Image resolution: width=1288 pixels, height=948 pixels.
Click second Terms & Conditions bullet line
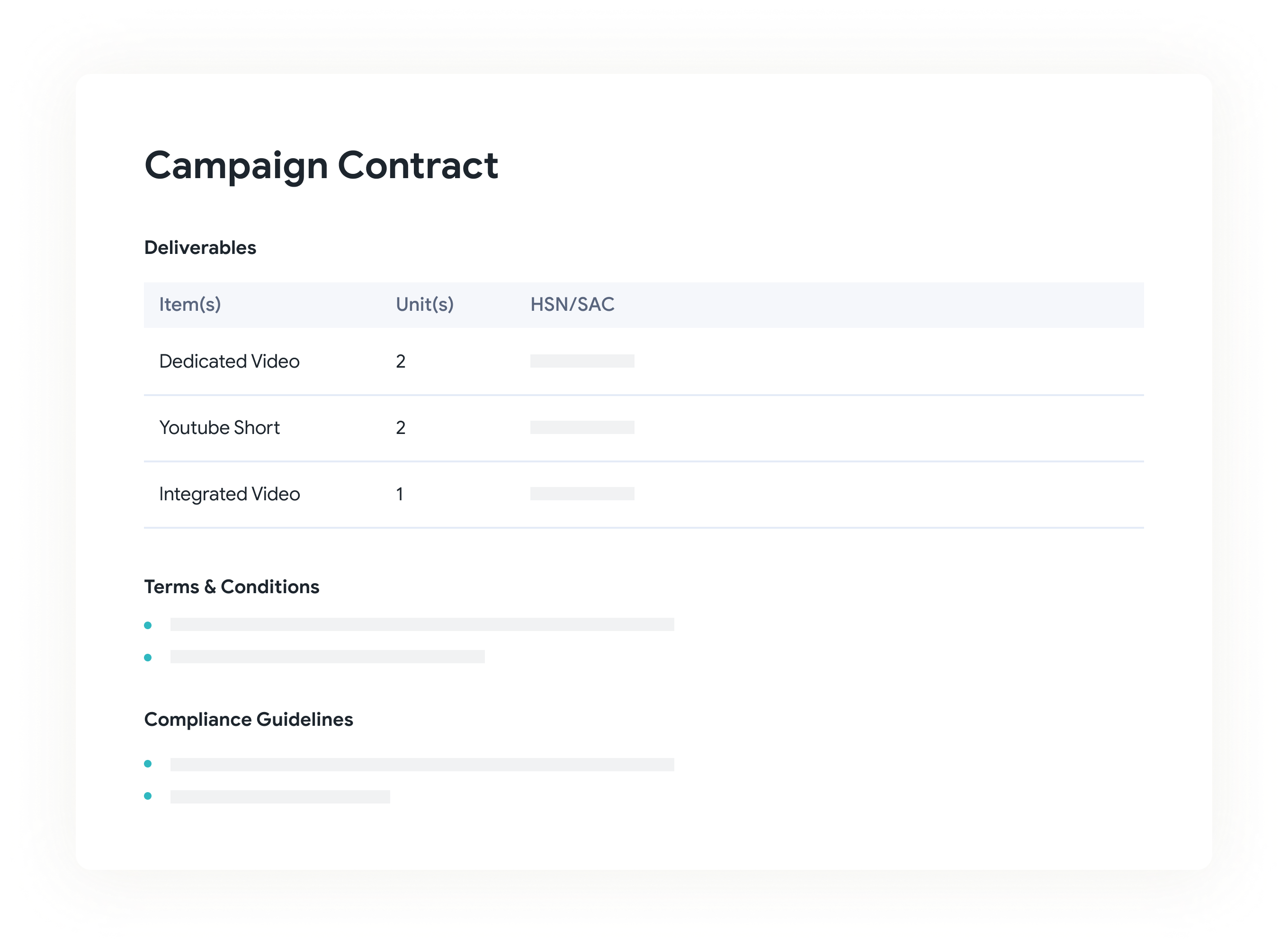tap(328, 657)
